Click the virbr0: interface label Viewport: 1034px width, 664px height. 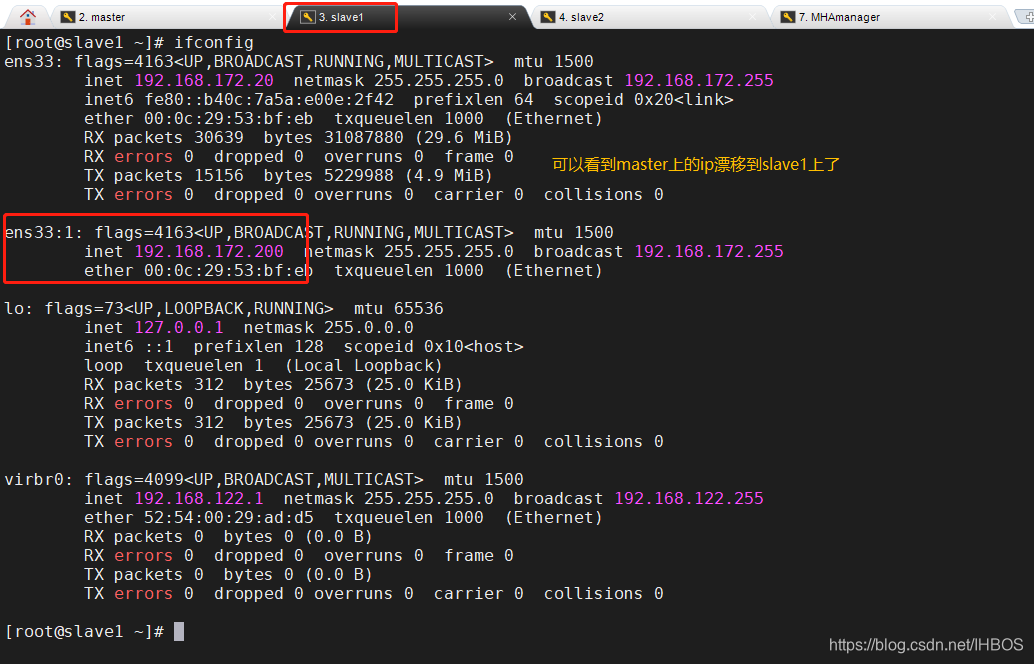tap(39, 479)
